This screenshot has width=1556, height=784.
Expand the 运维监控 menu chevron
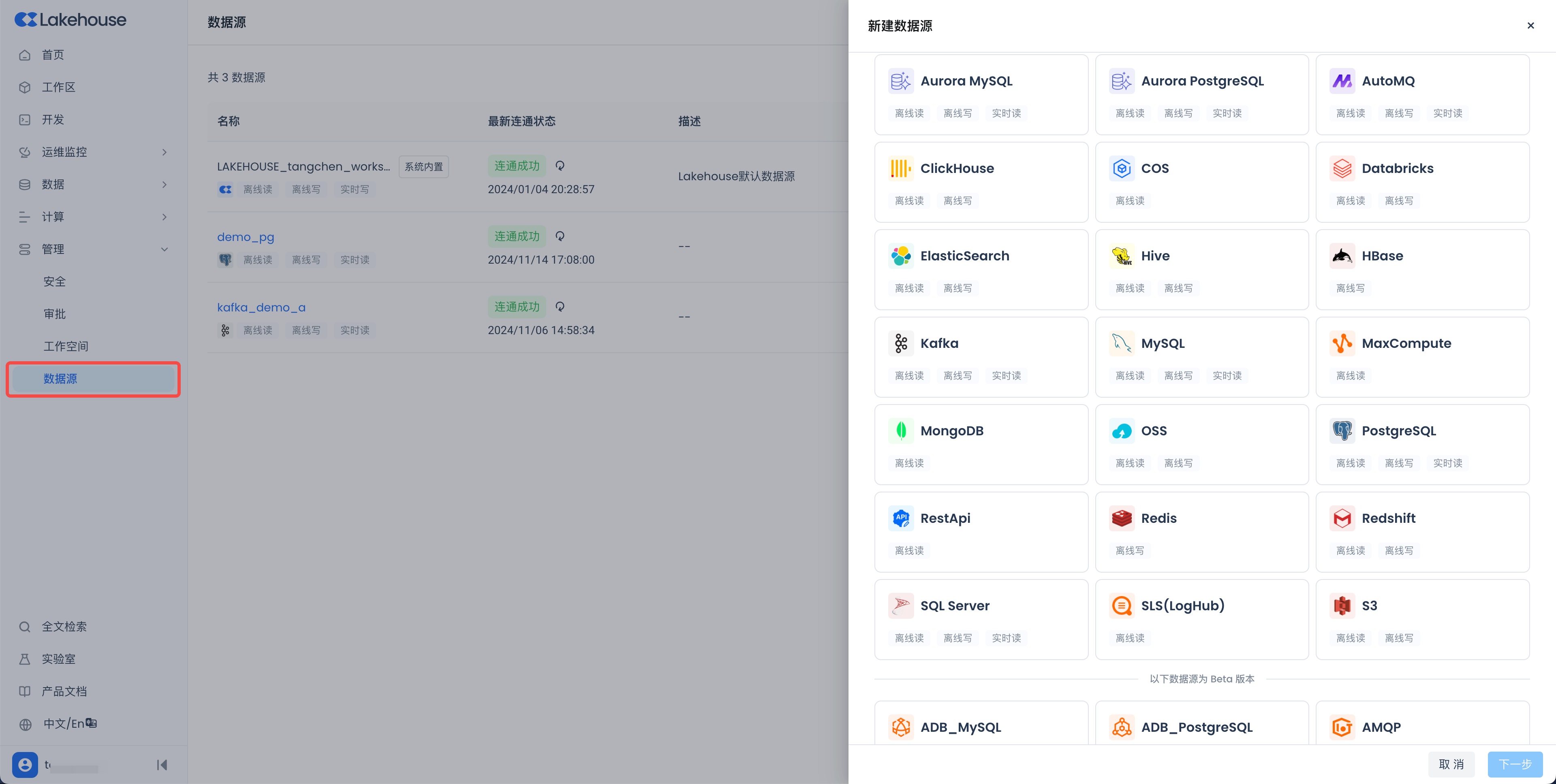pos(164,152)
